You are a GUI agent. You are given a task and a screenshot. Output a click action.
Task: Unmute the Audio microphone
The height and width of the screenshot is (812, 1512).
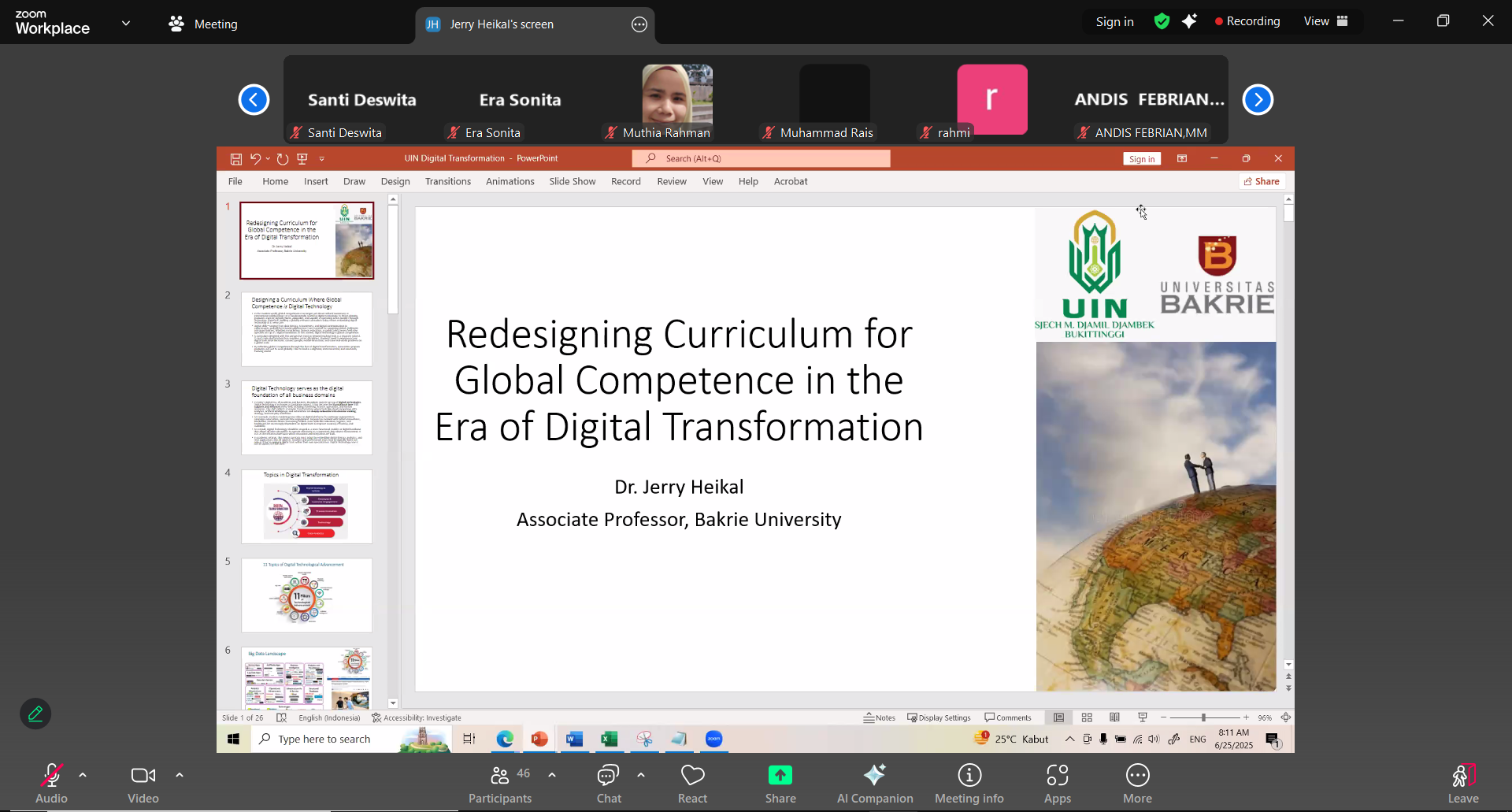51,784
